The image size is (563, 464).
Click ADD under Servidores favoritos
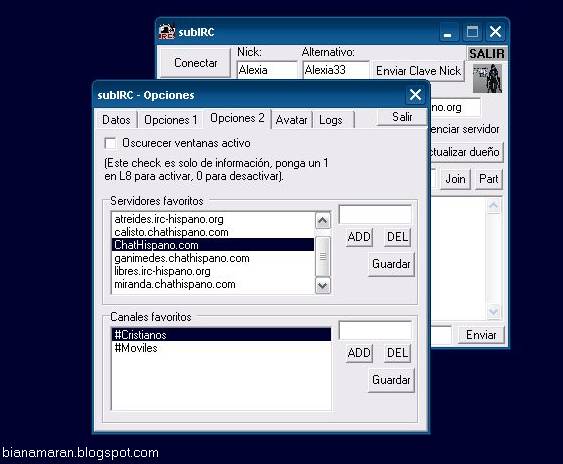pos(359,237)
